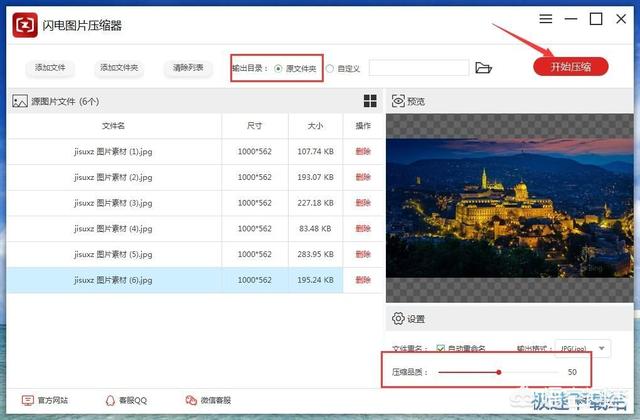Delete jisuxz 图片素材 (3).jpg from list

pos(363,203)
